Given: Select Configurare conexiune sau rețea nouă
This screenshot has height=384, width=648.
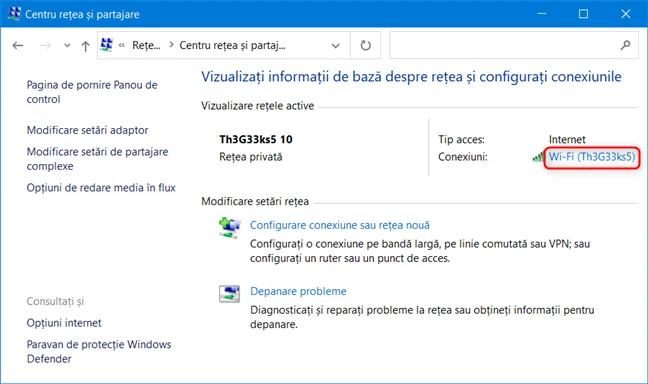Looking at the screenshot, I should coord(340,225).
